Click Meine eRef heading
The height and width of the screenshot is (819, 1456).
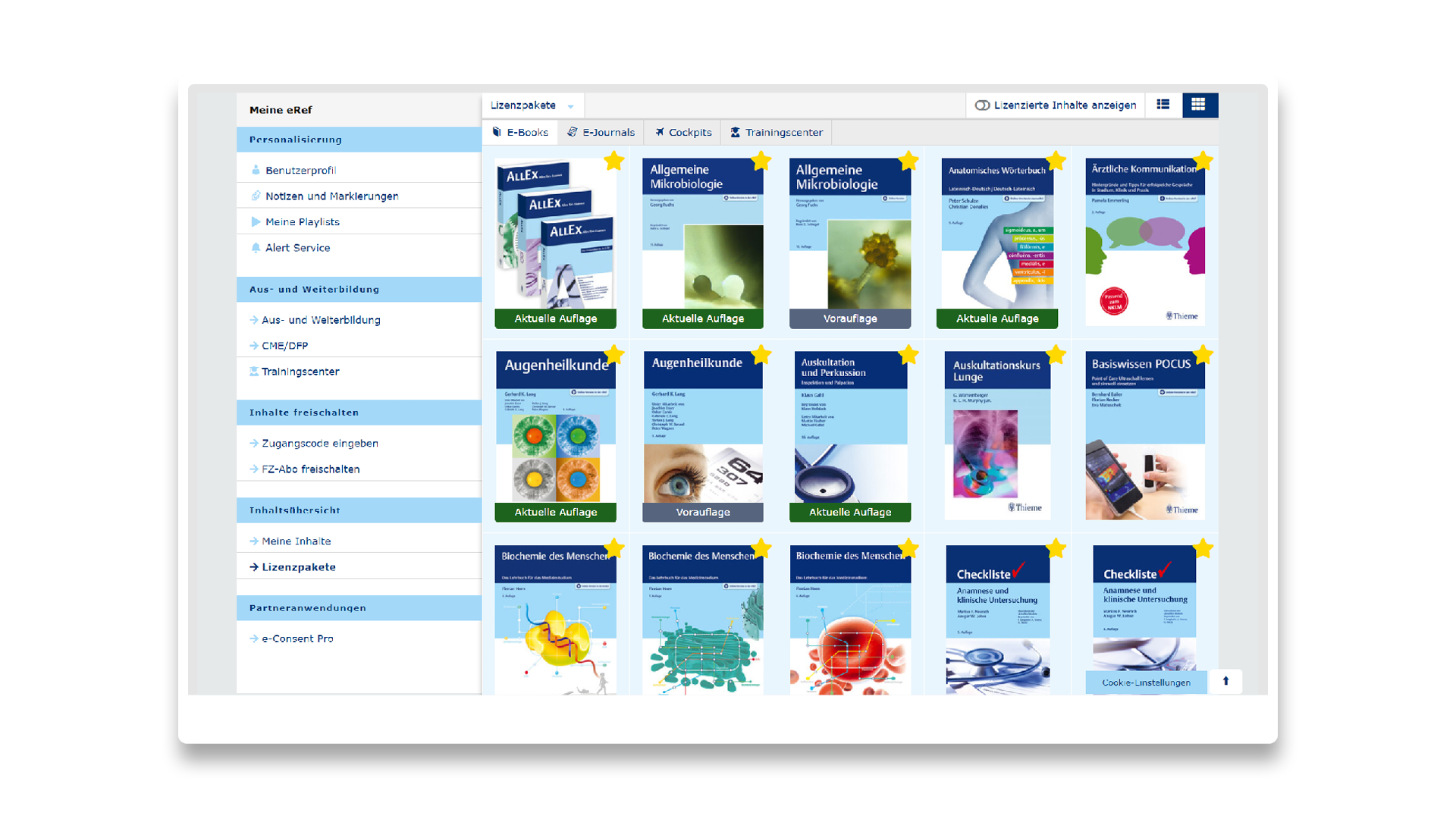coord(281,110)
